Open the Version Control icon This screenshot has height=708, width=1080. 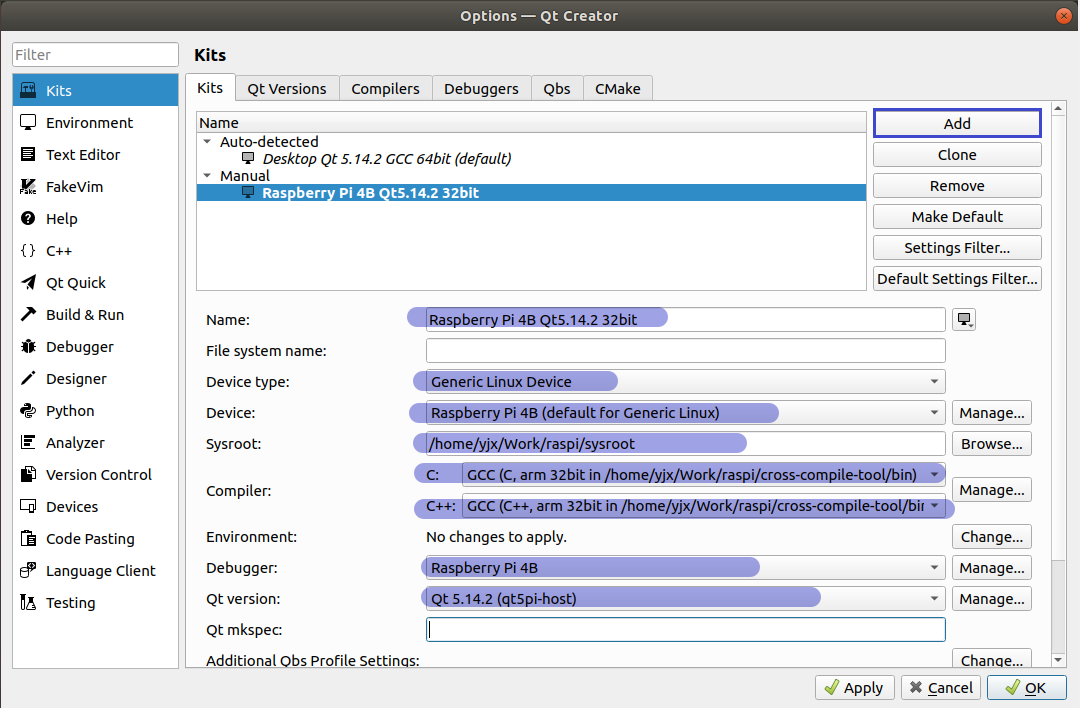(x=28, y=475)
